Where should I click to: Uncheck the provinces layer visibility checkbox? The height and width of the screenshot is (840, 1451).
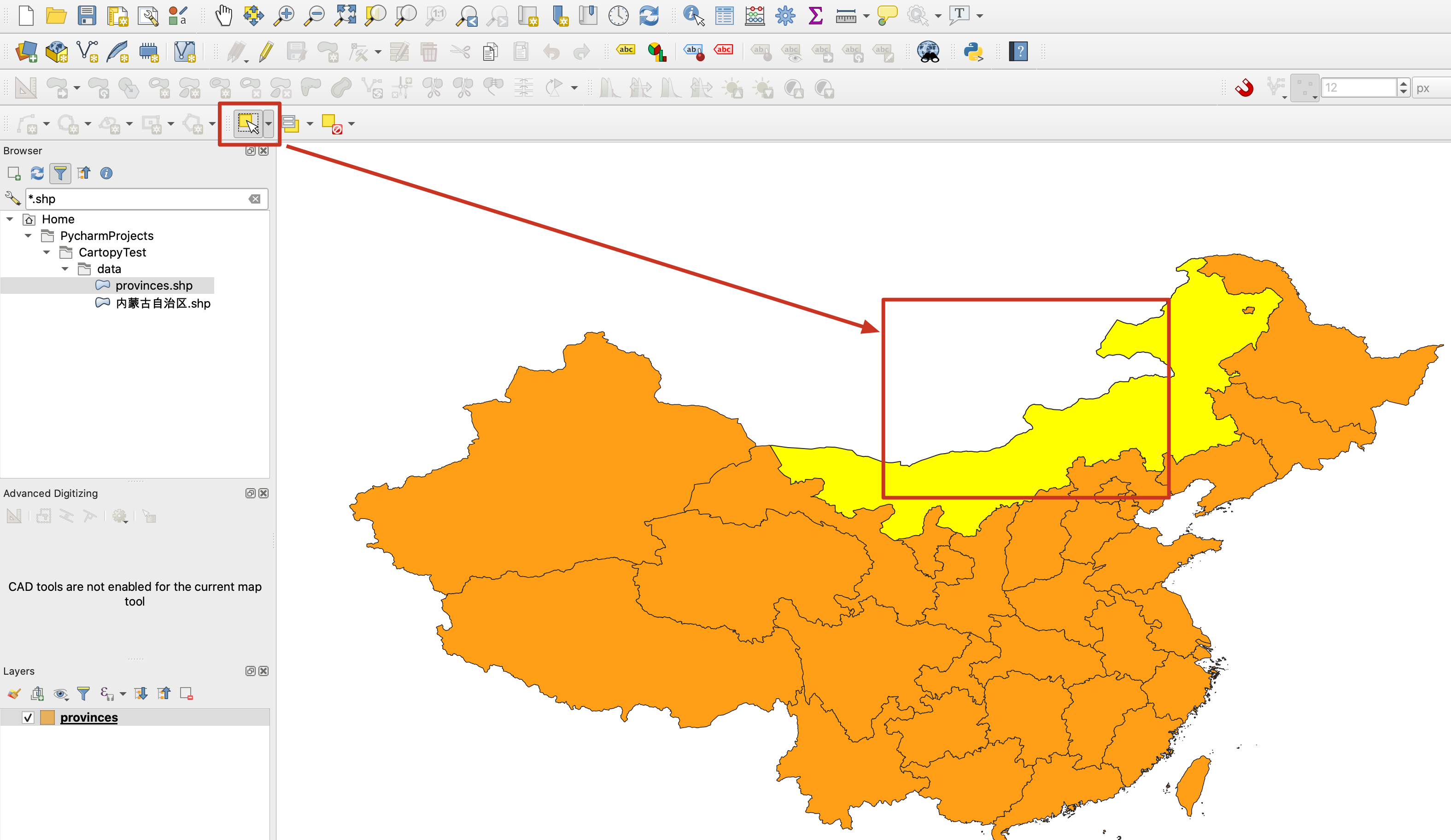(x=28, y=717)
